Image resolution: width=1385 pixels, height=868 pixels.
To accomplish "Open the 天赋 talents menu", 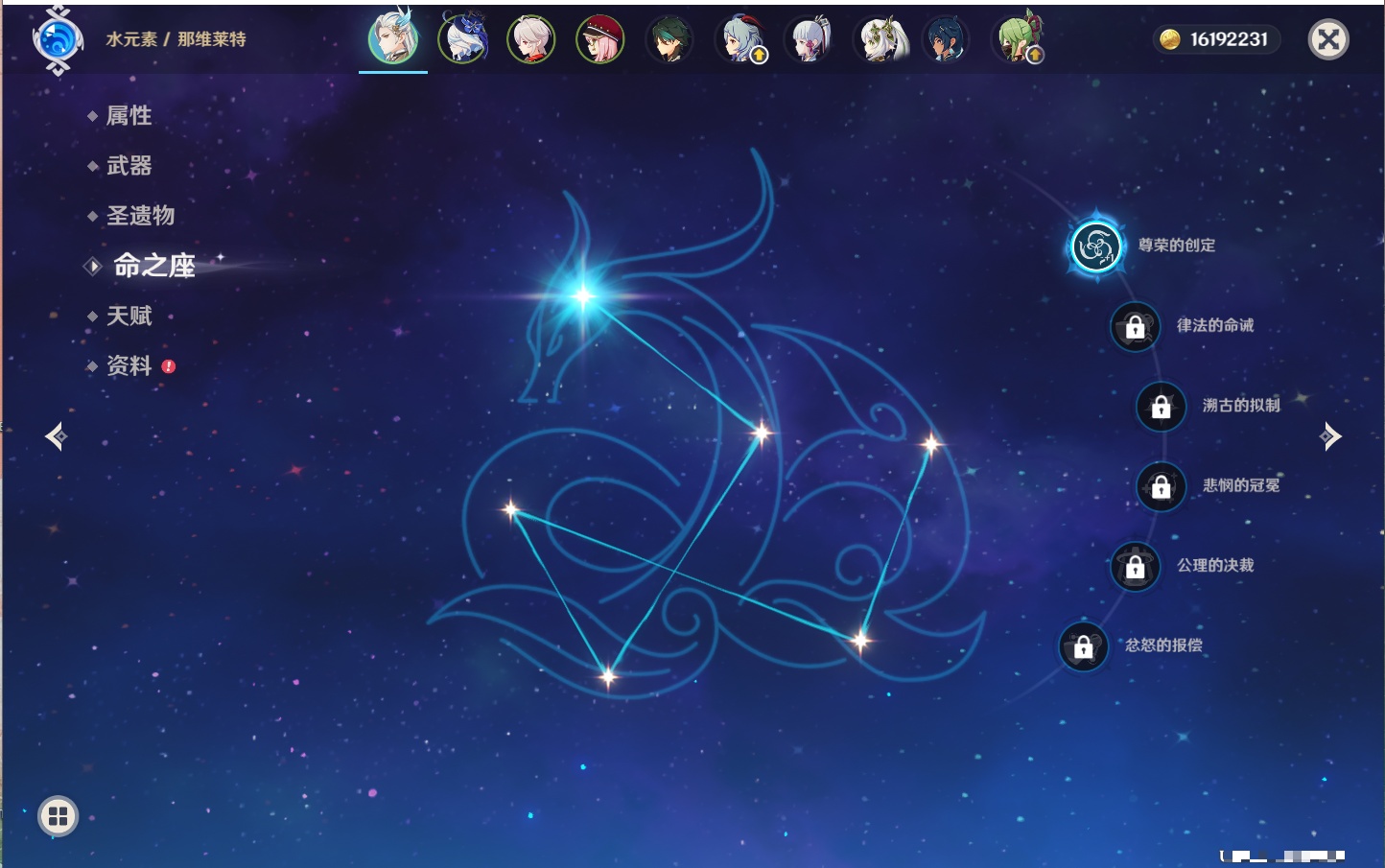I will point(129,316).
